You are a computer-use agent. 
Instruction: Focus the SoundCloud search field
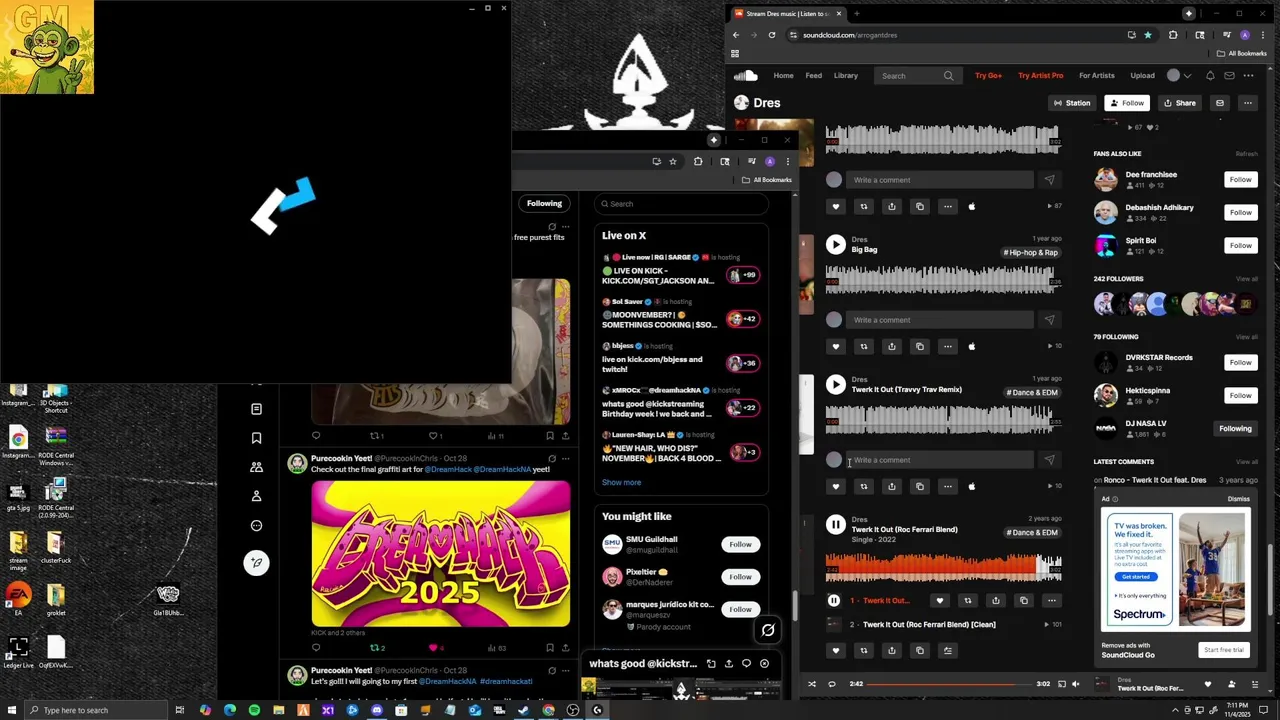click(916, 75)
